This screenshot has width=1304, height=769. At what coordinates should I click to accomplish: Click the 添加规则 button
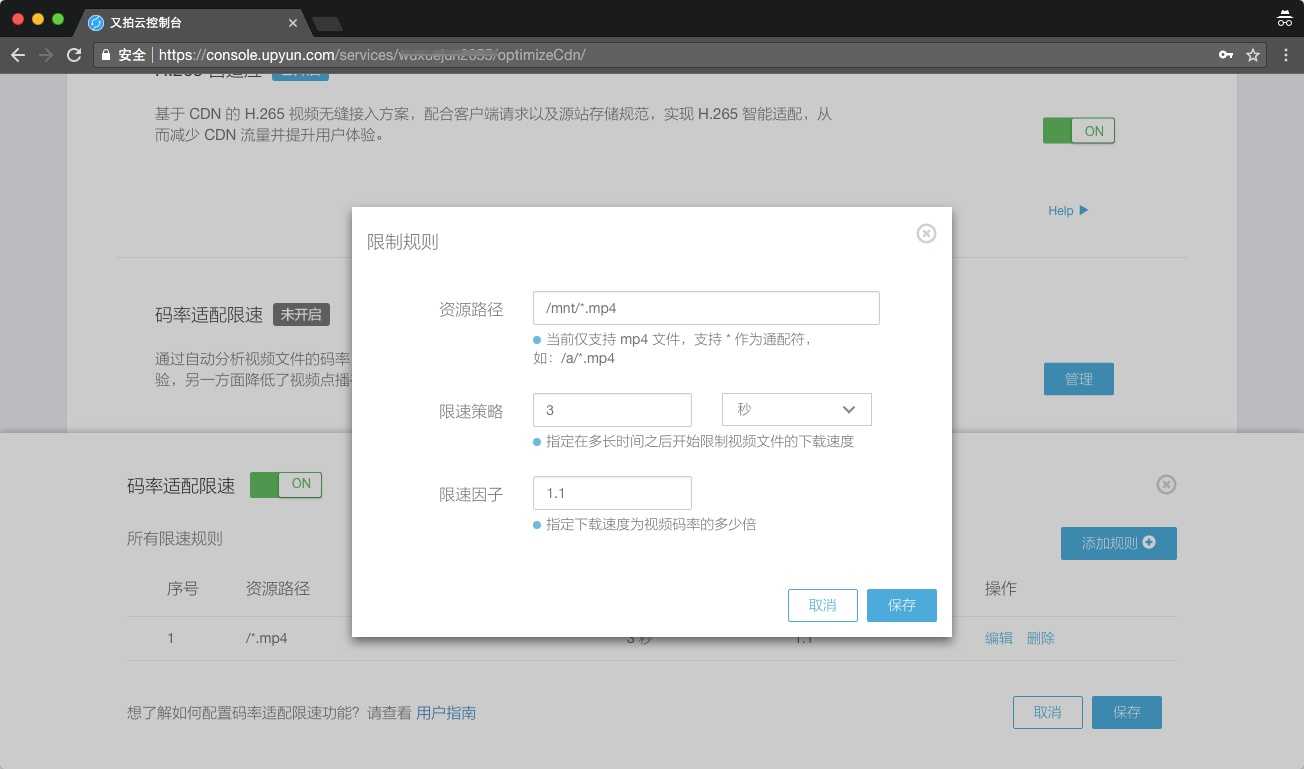(x=1118, y=543)
